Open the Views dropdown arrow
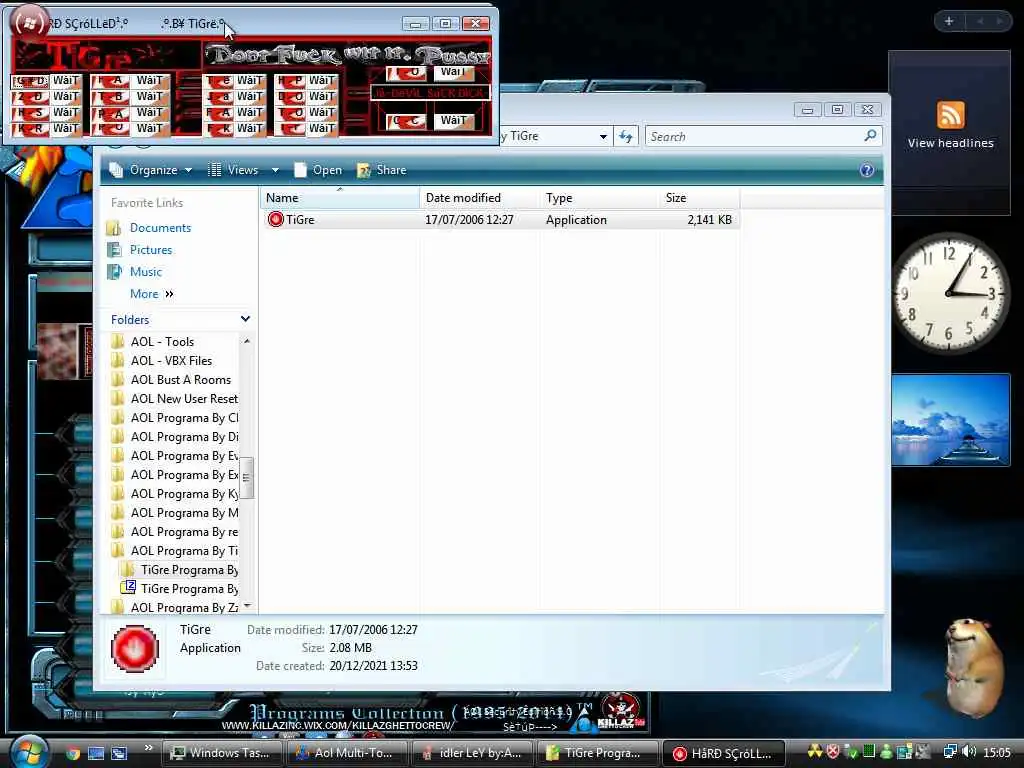Image resolution: width=1024 pixels, height=768 pixels. coord(275,170)
